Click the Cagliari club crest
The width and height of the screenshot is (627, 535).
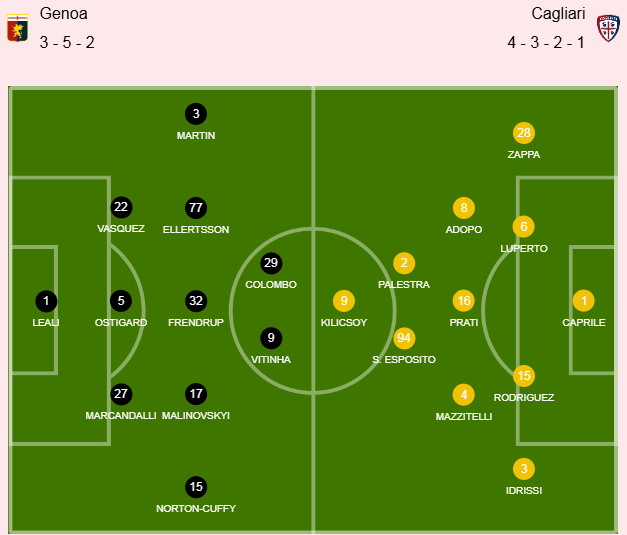[607, 28]
